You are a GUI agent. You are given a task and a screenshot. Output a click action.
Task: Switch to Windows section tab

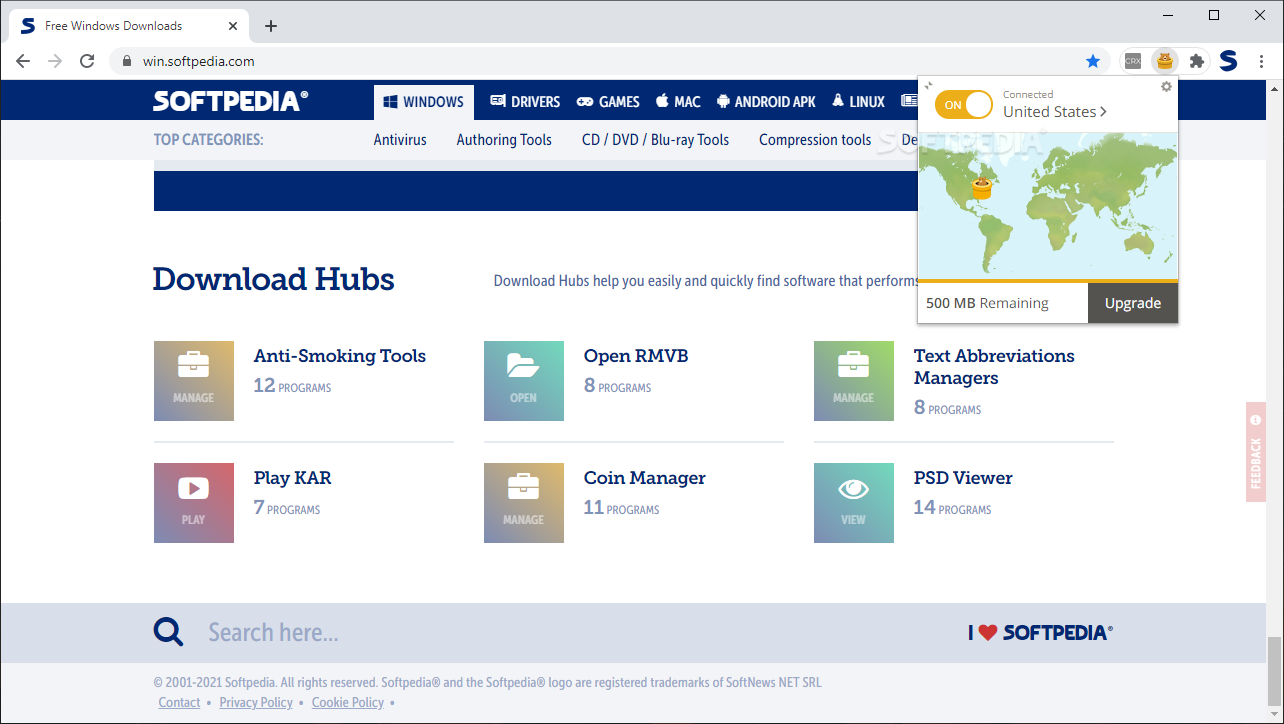click(x=424, y=102)
